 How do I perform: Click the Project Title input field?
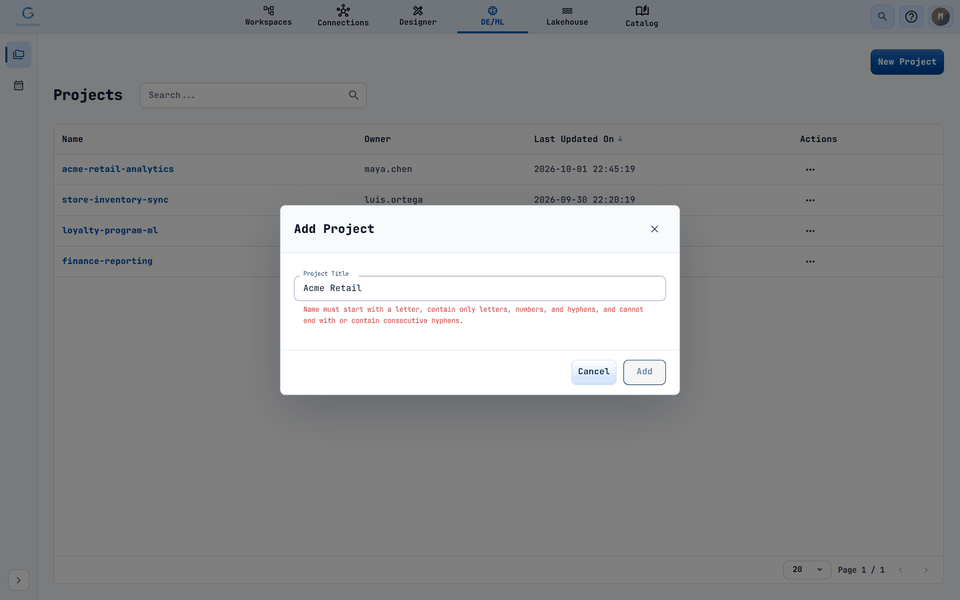[479, 288]
